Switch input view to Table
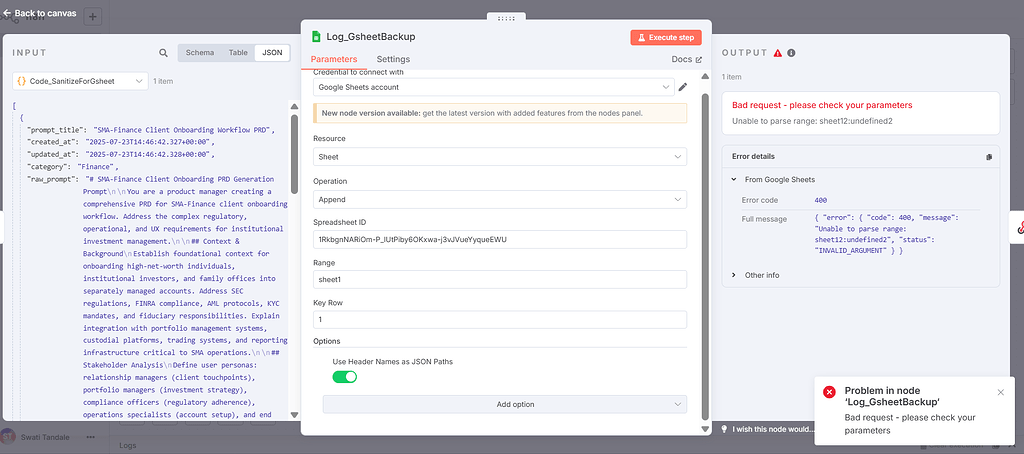 click(238, 53)
